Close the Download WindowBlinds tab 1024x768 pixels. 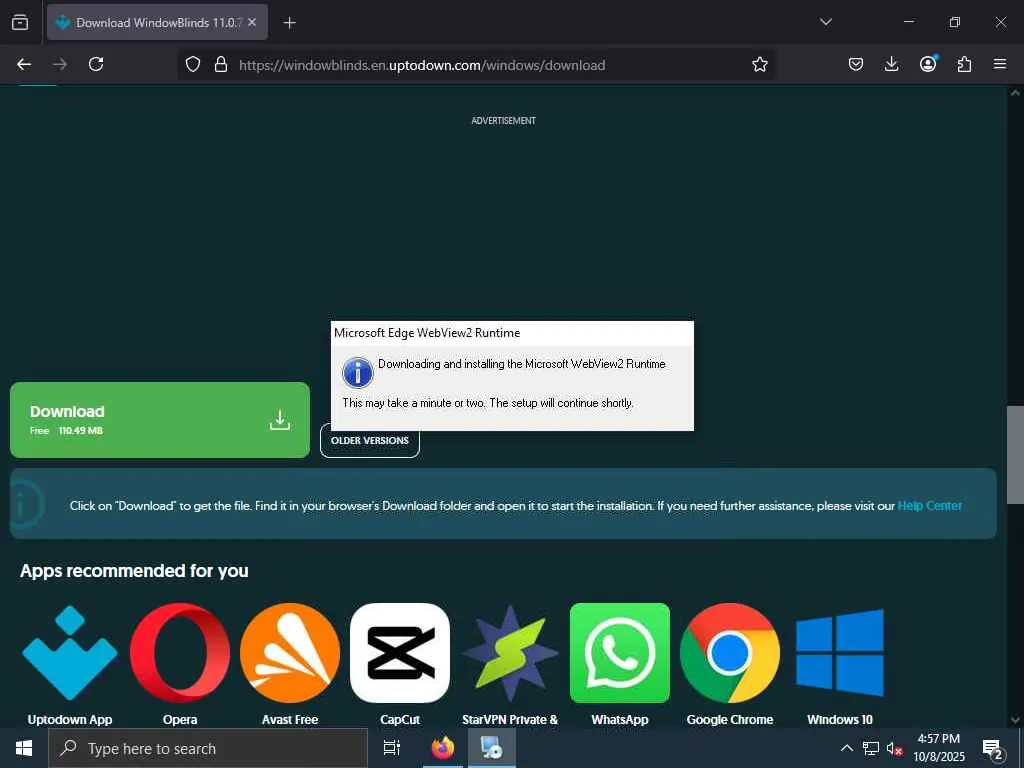point(252,22)
